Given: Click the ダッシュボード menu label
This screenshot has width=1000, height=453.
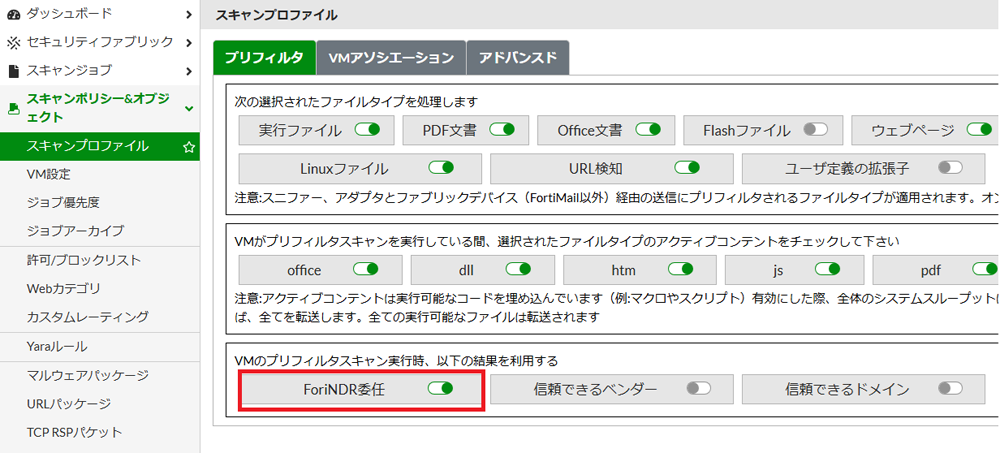Looking at the screenshot, I should coord(69,13).
